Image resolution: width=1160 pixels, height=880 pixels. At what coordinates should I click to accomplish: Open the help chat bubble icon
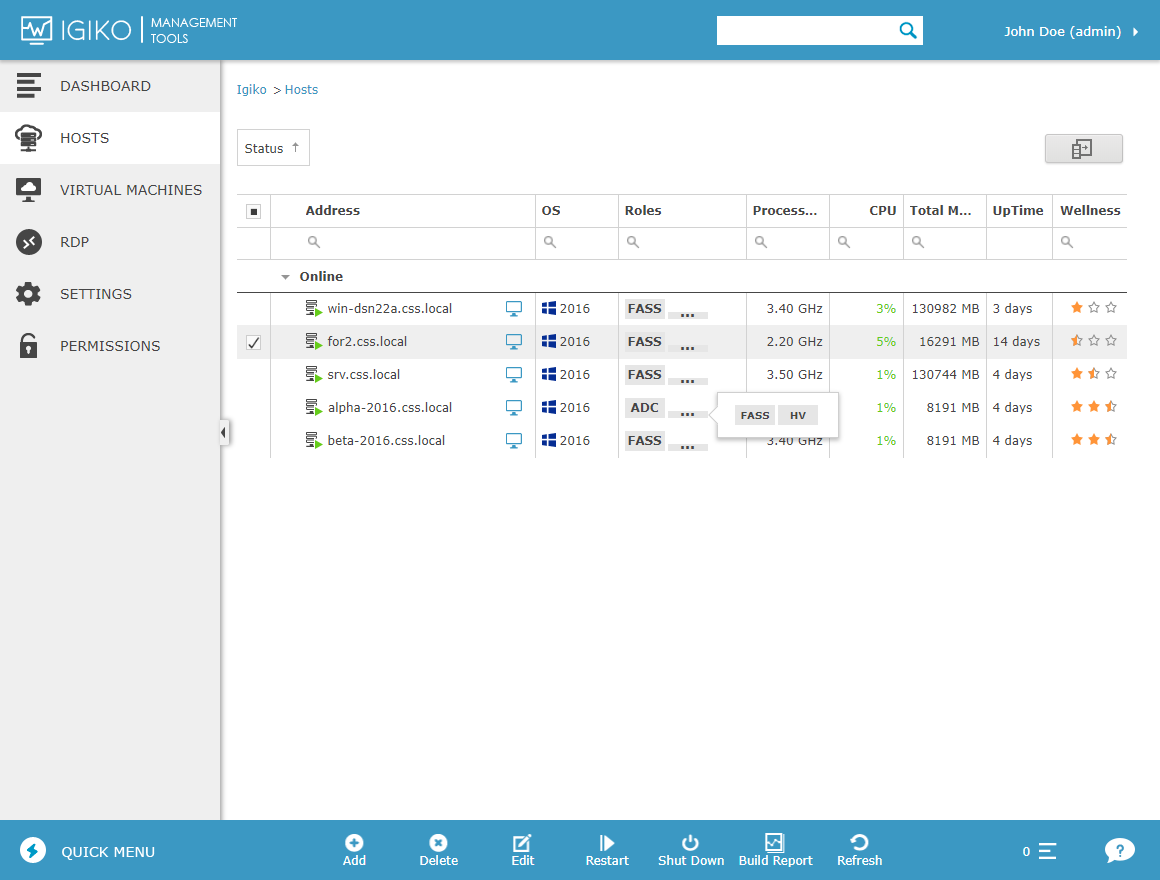1119,851
